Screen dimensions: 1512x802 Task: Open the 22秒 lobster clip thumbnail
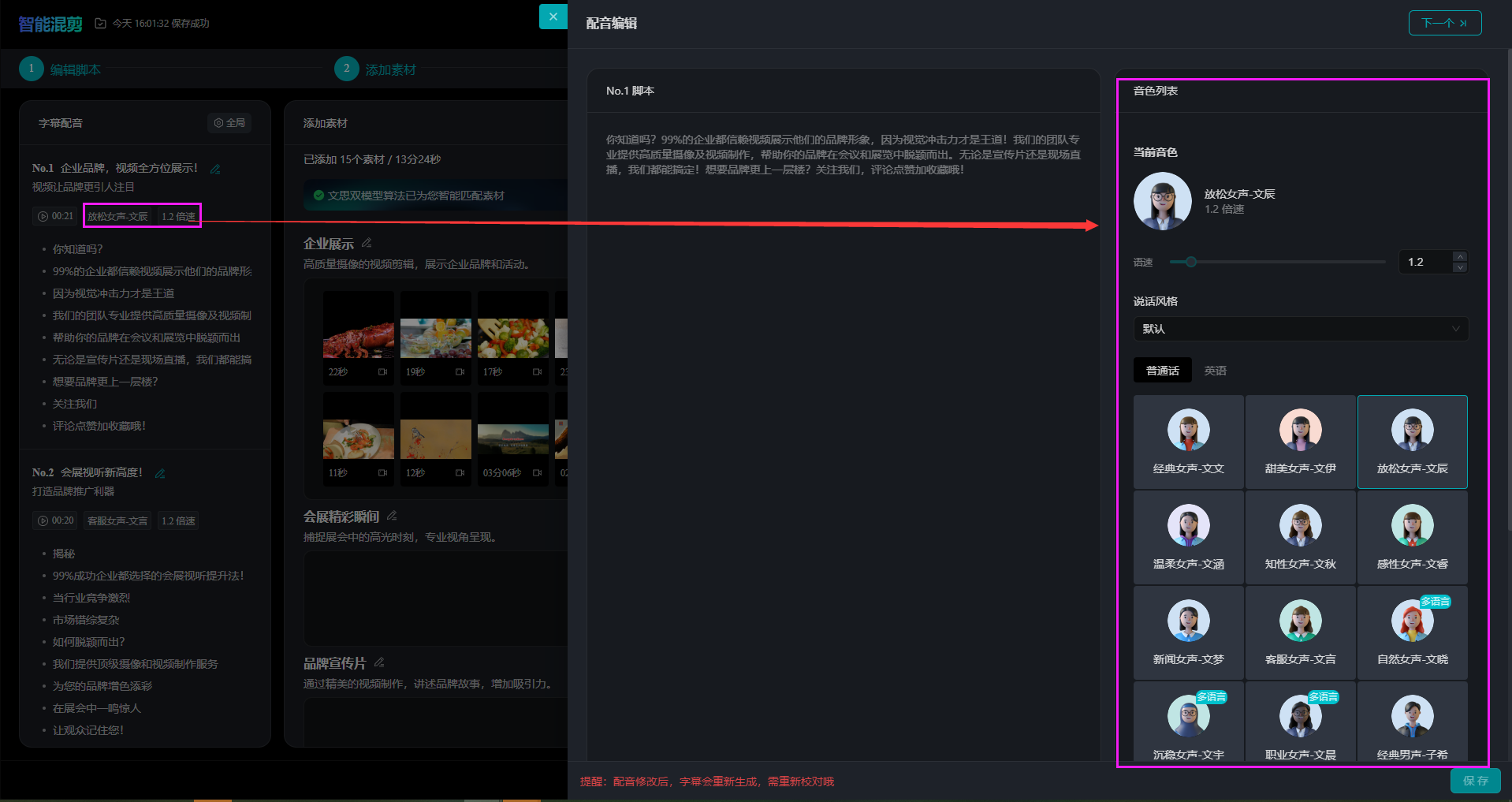pyautogui.click(x=358, y=338)
